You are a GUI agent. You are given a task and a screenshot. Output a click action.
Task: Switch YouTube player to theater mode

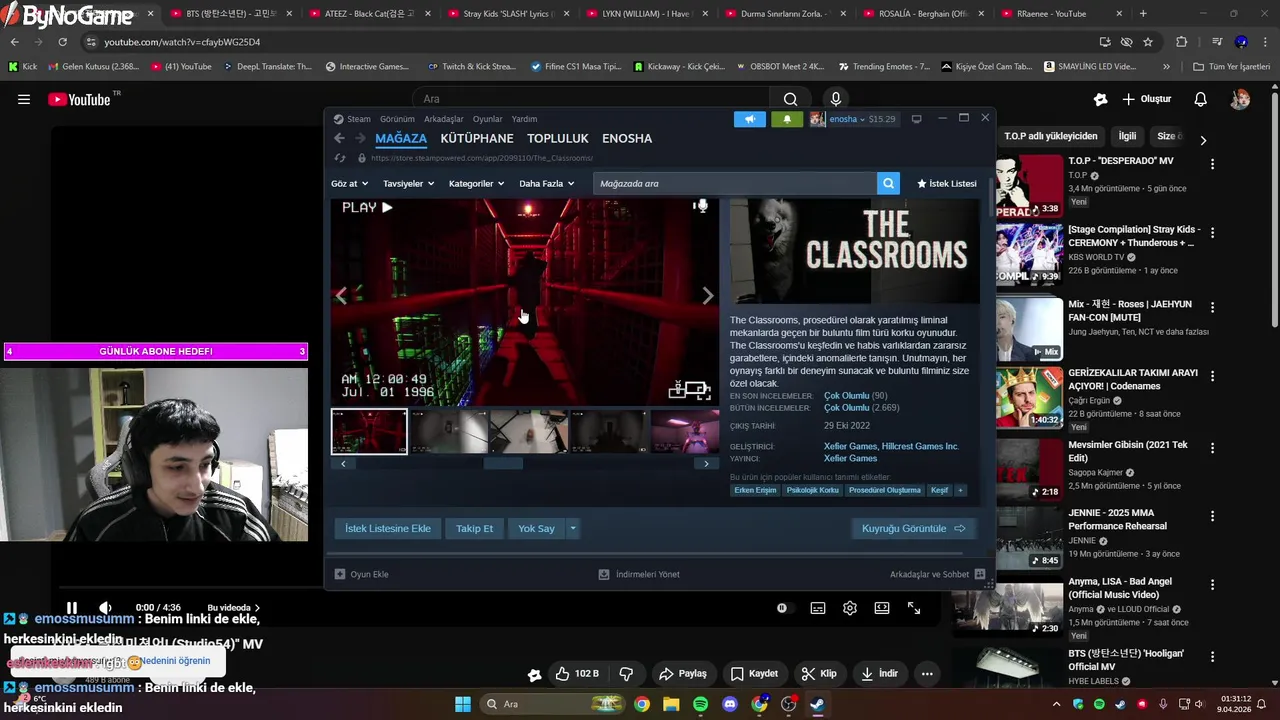(x=882, y=608)
